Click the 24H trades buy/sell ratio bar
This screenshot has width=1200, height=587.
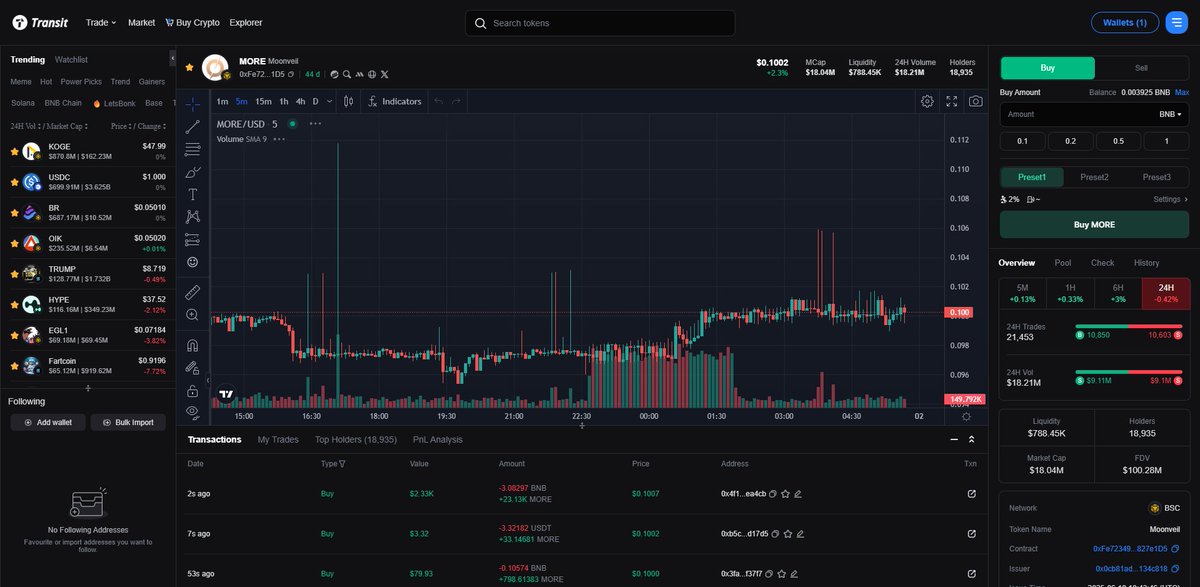click(1129, 326)
